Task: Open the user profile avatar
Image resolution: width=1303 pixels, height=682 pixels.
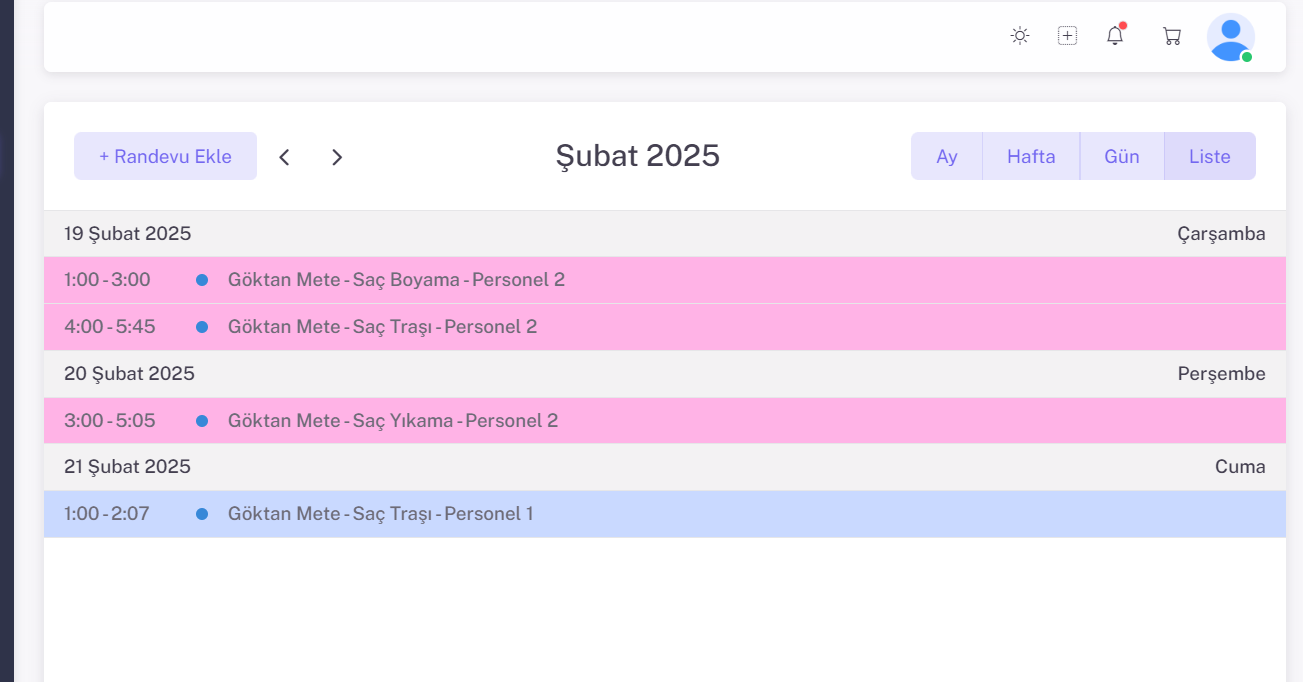Action: [1230, 37]
